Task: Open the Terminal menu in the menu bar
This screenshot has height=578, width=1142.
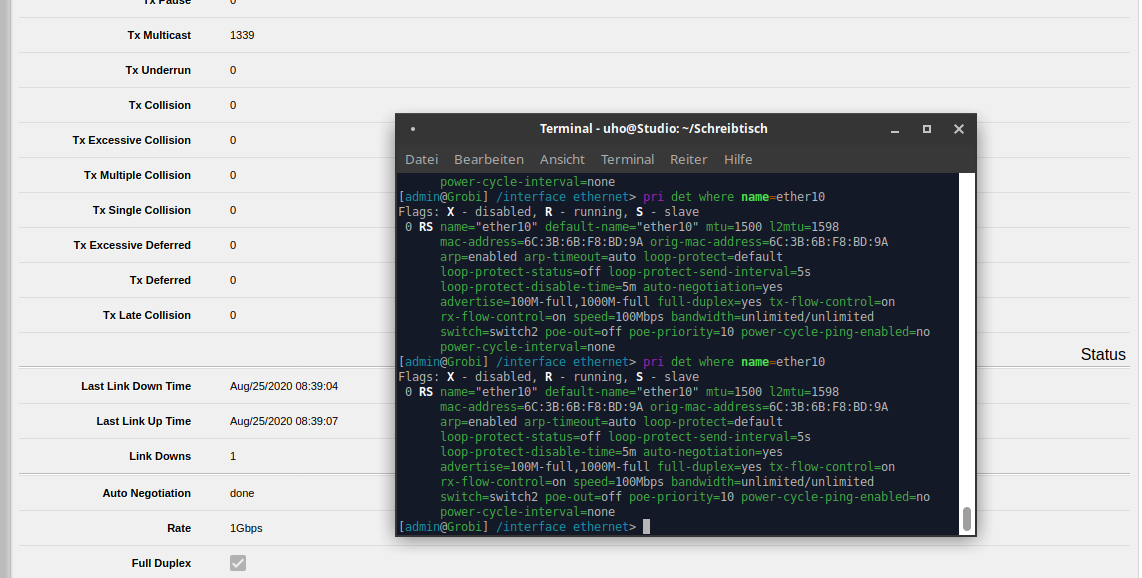Action: coord(627,159)
